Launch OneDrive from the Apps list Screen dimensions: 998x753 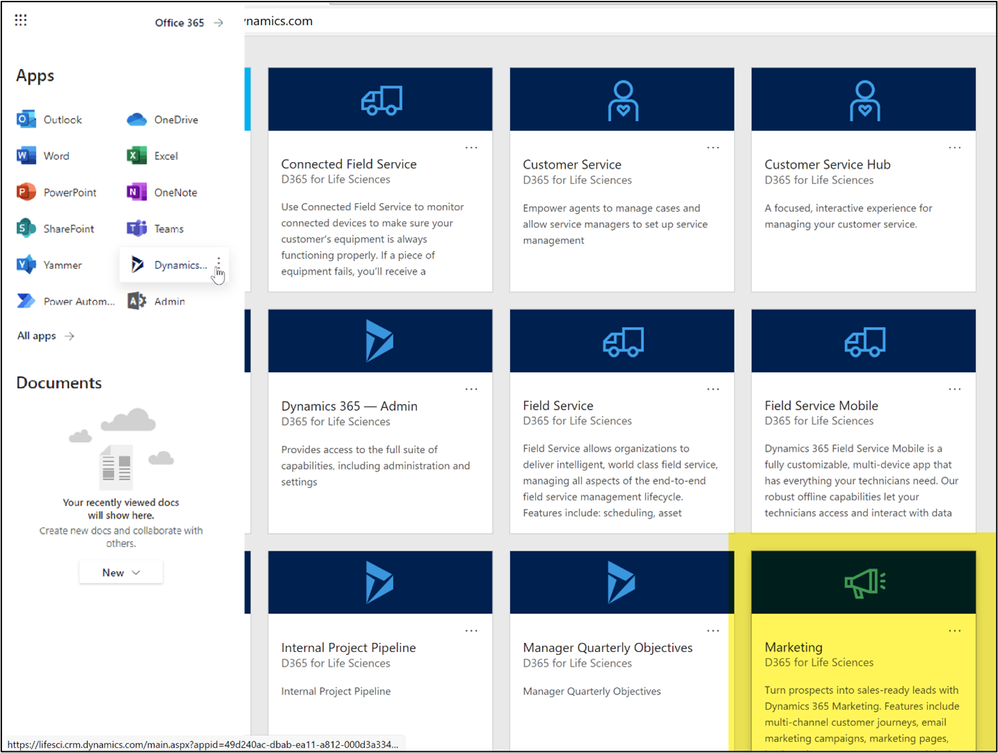(163, 120)
